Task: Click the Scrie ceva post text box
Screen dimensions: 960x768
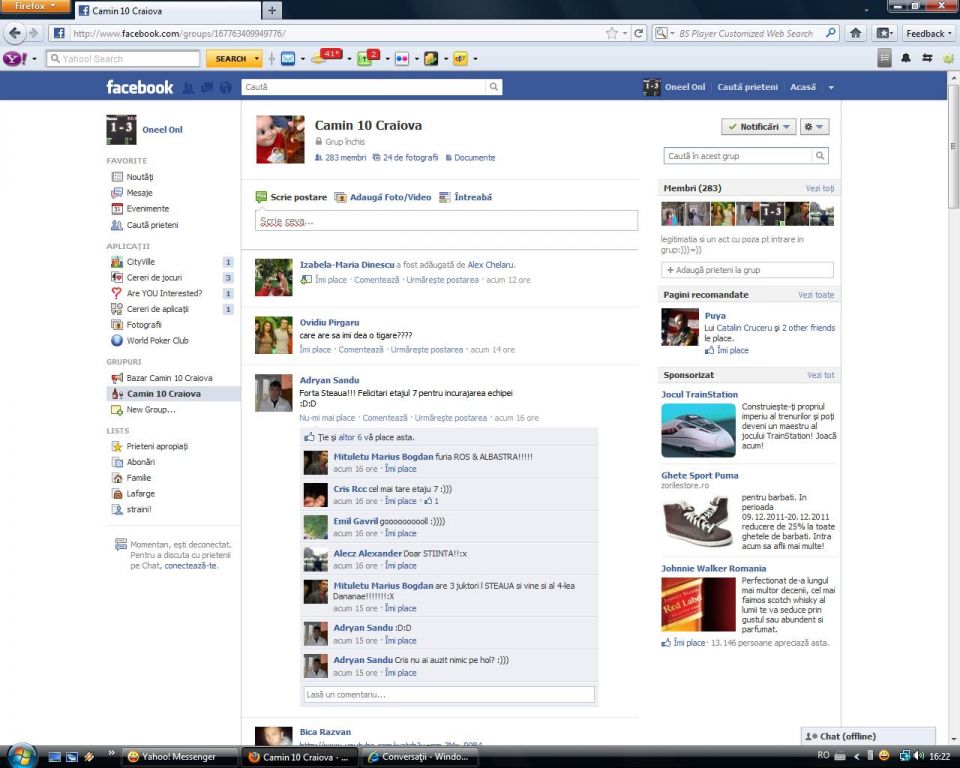Action: pos(446,221)
